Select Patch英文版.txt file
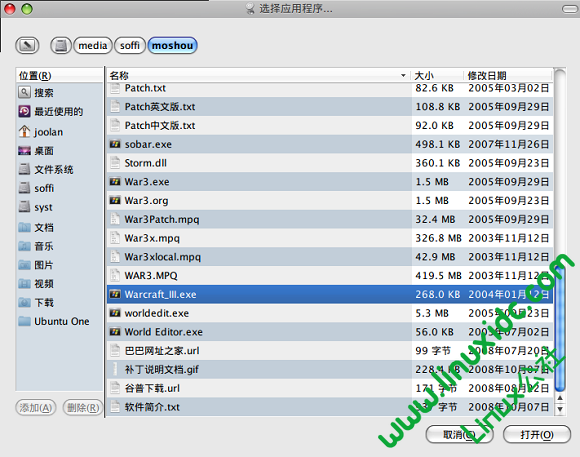Viewport: 580px width, 457px height. [330, 107]
